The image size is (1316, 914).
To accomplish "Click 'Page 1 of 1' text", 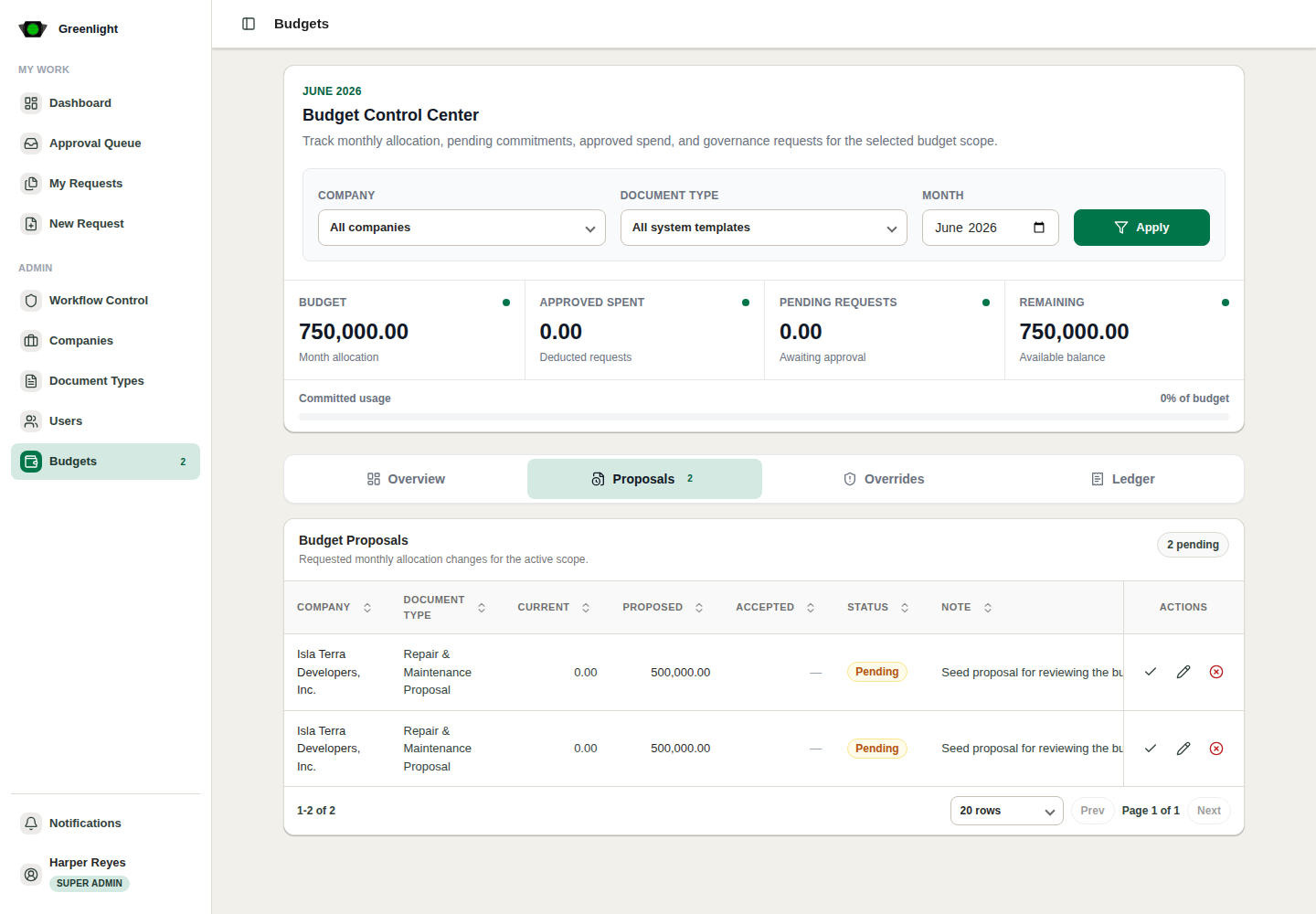I will coord(1151,811).
